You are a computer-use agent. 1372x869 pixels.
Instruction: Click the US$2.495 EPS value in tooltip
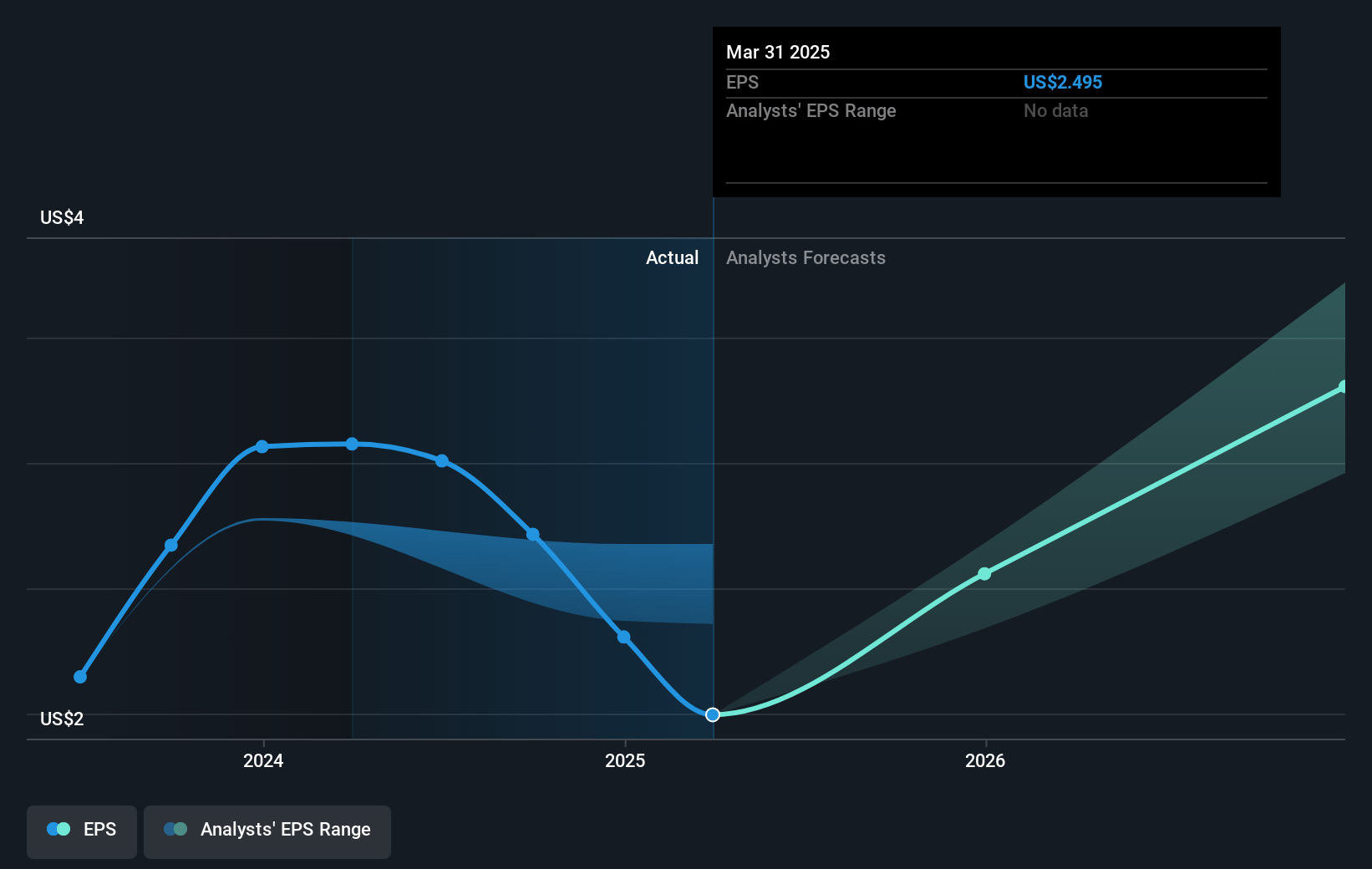point(1063,82)
